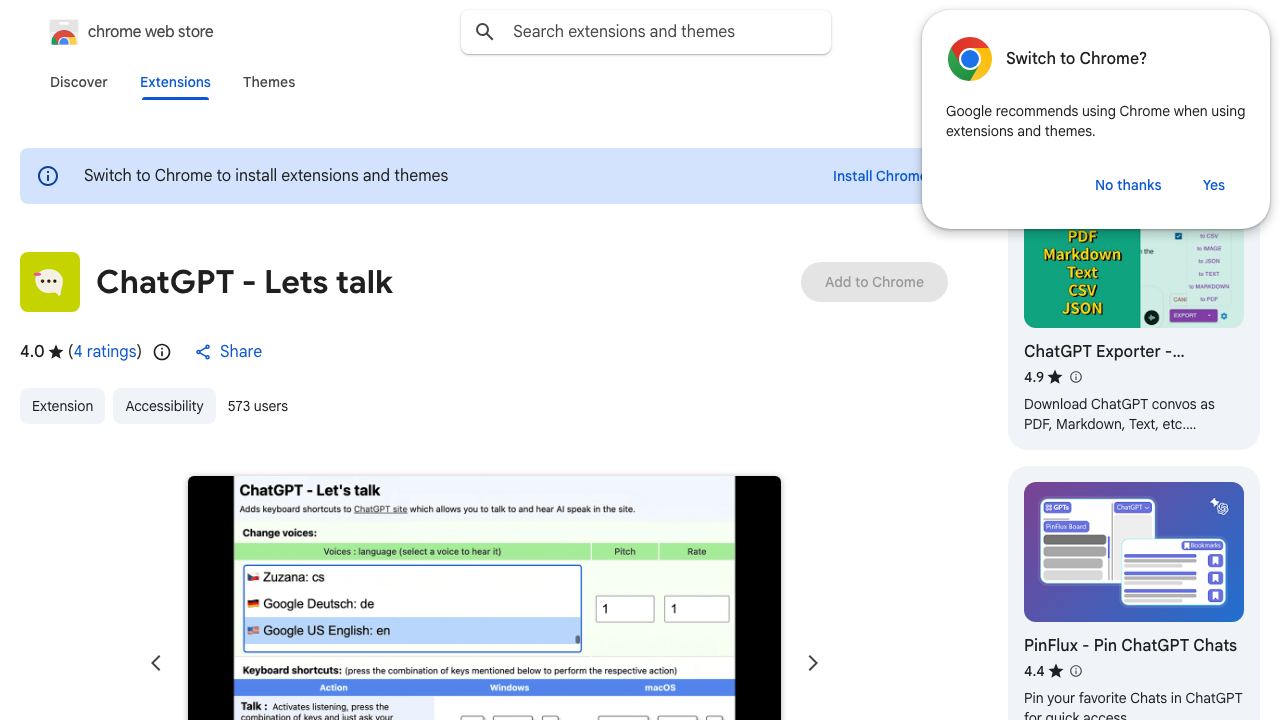Click the Chrome logo in the popup
1280x720 pixels.
click(970, 59)
